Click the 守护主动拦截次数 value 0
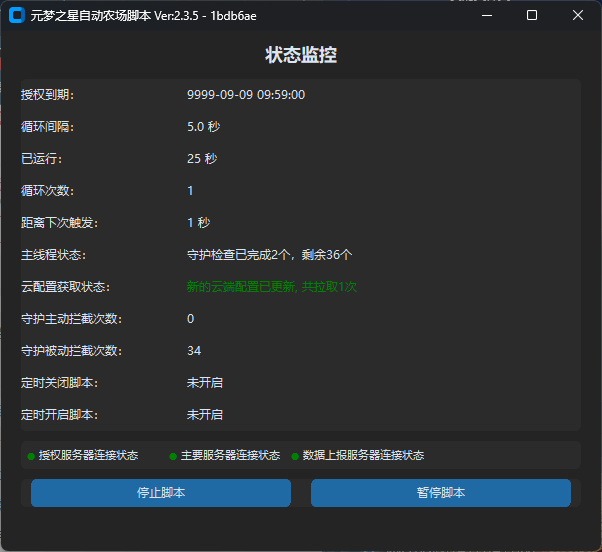The height and width of the screenshot is (552, 602). (x=190, y=319)
